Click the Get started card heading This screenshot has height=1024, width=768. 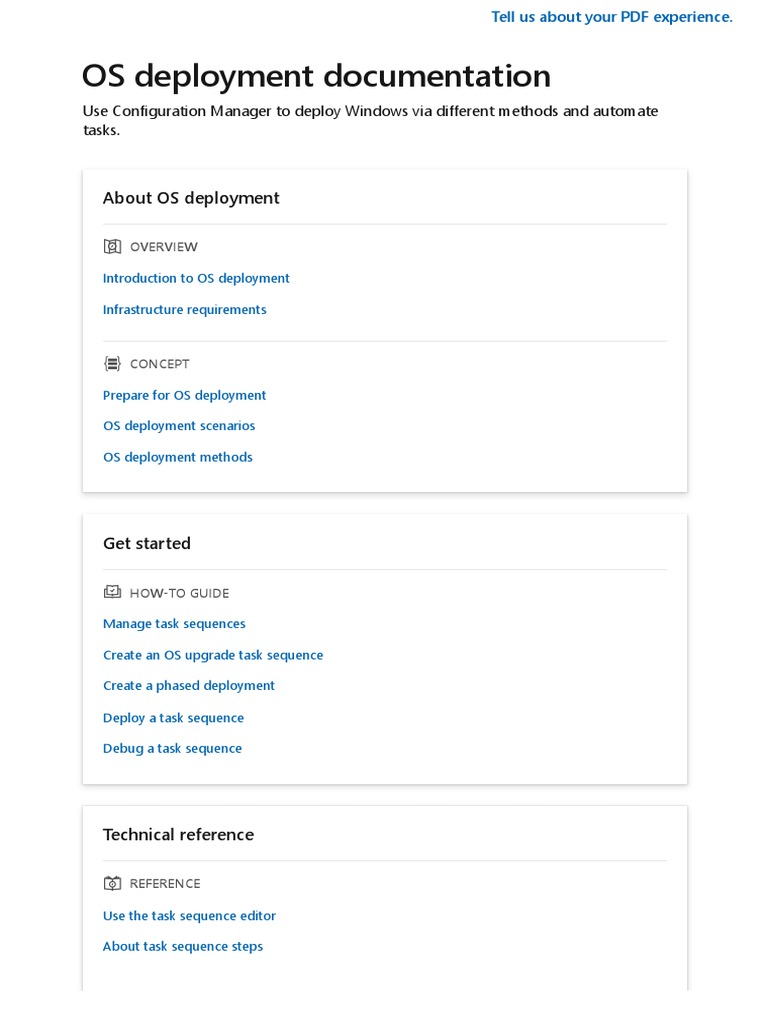point(147,544)
